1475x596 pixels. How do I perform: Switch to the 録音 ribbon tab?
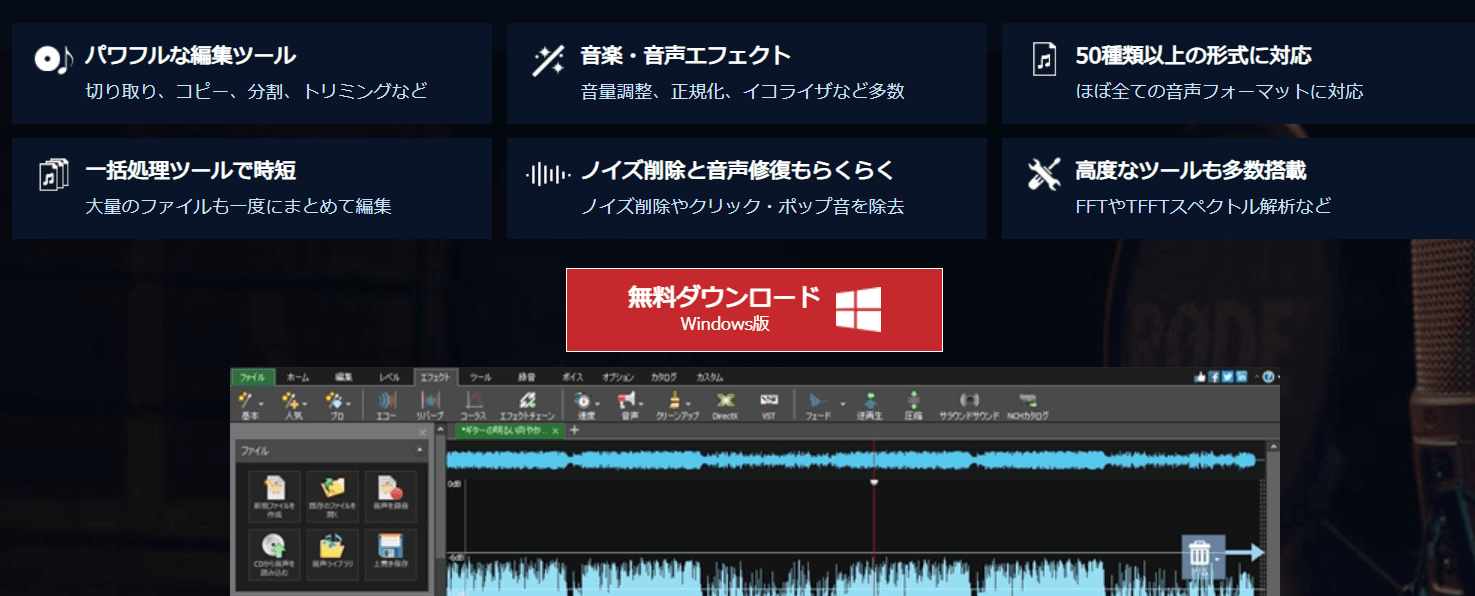[x=526, y=377]
